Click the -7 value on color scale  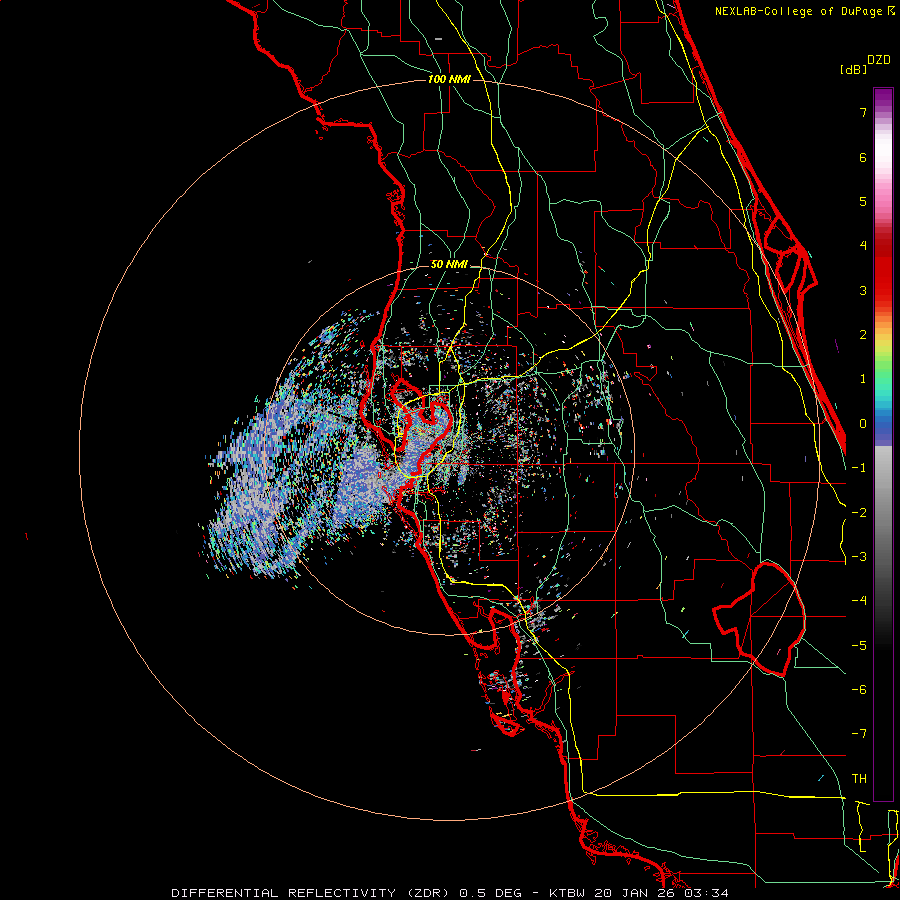click(859, 734)
